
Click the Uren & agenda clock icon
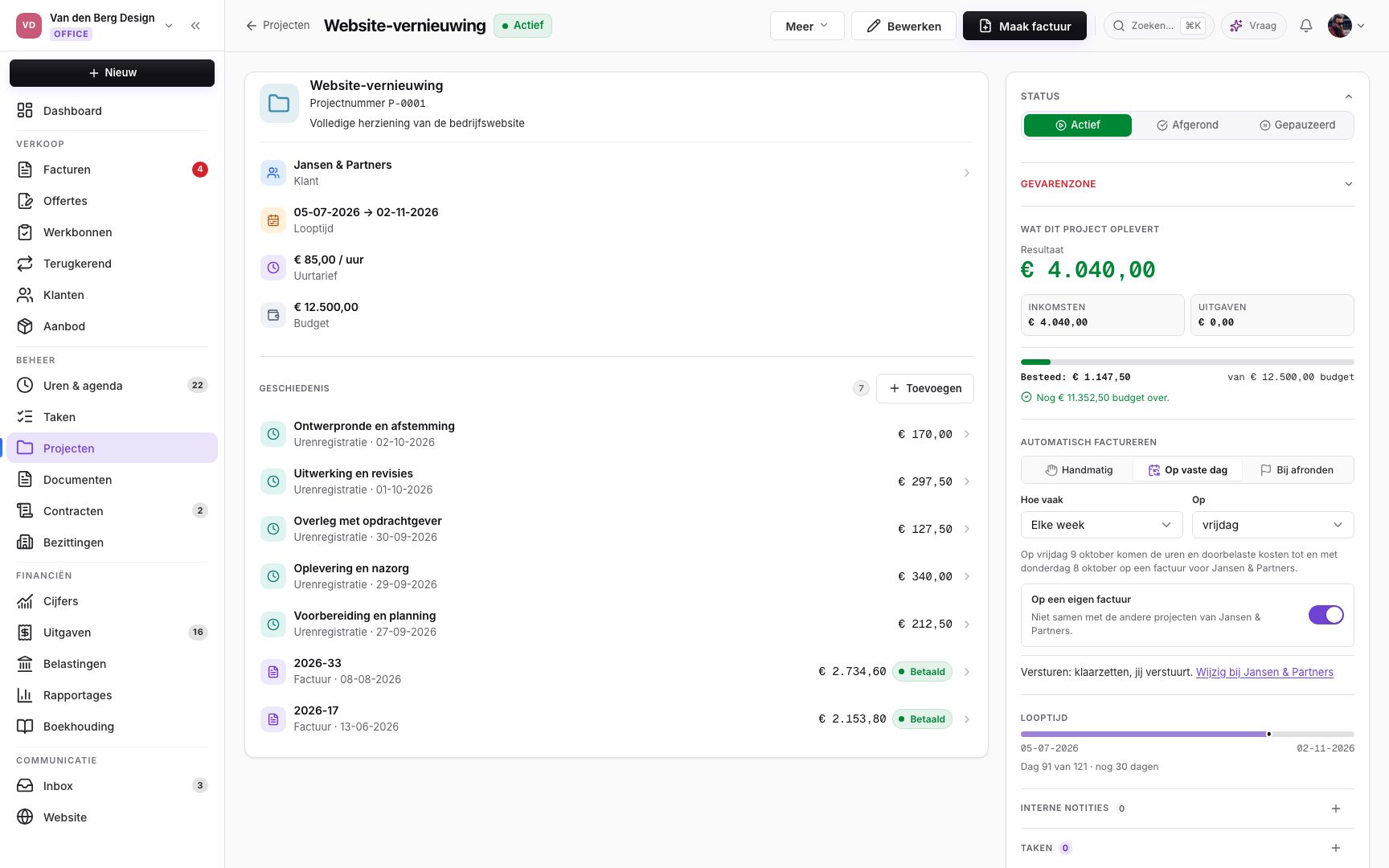pos(25,386)
